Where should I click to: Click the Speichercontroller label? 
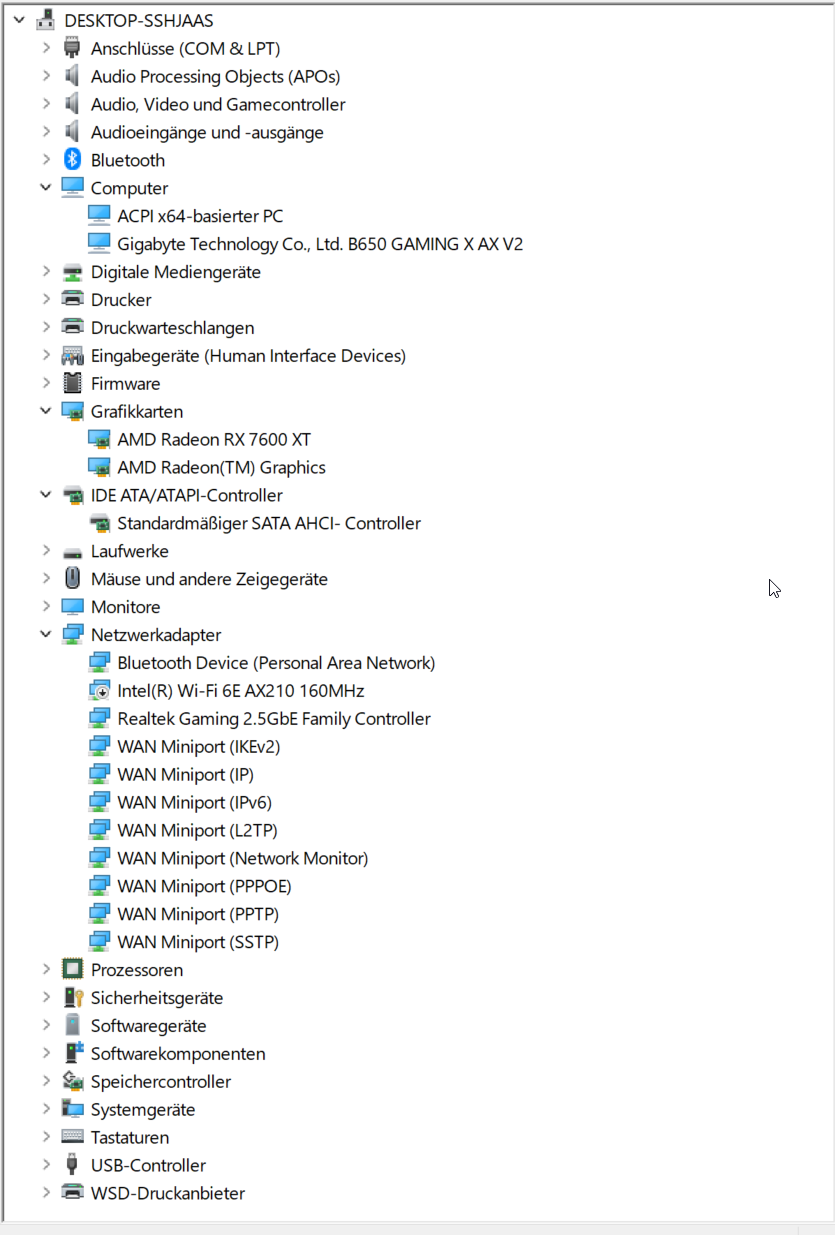(x=161, y=1081)
